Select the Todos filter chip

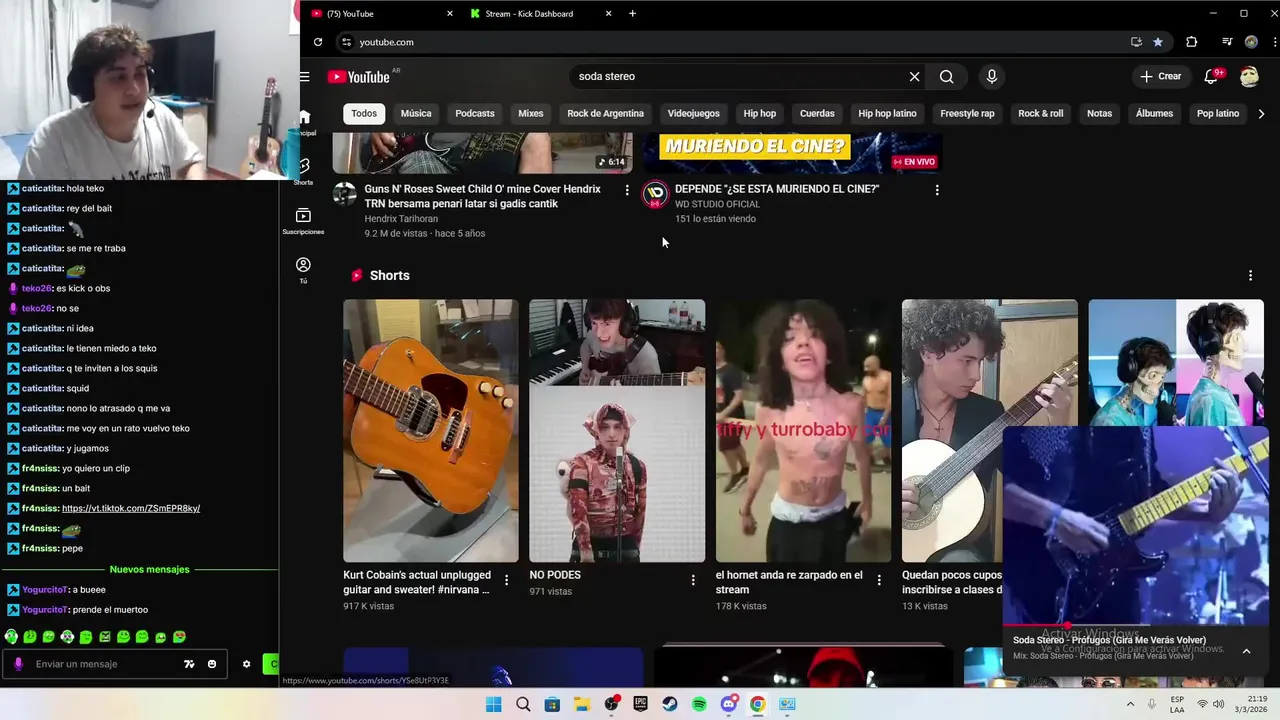[x=364, y=114]
